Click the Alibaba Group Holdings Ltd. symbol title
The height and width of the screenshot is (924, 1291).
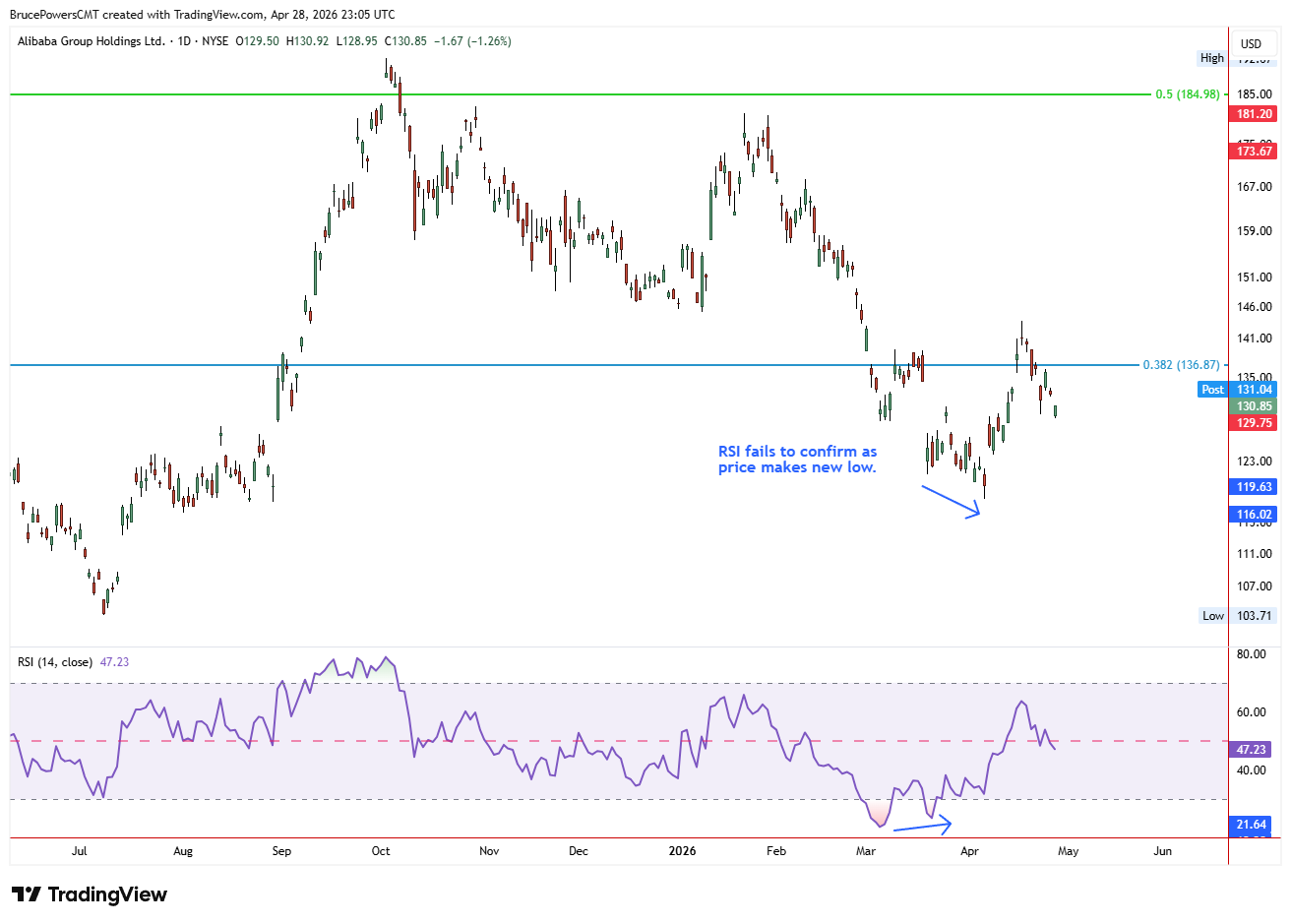(x=92, y=41)
